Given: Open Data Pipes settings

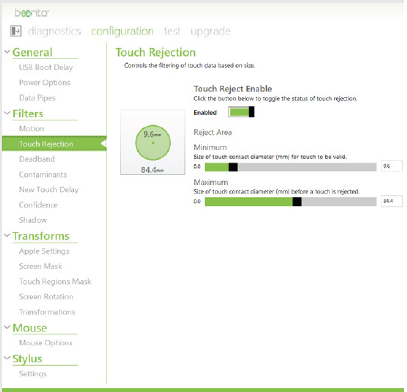Looking at the screenshot, I should tap(37, 98).
